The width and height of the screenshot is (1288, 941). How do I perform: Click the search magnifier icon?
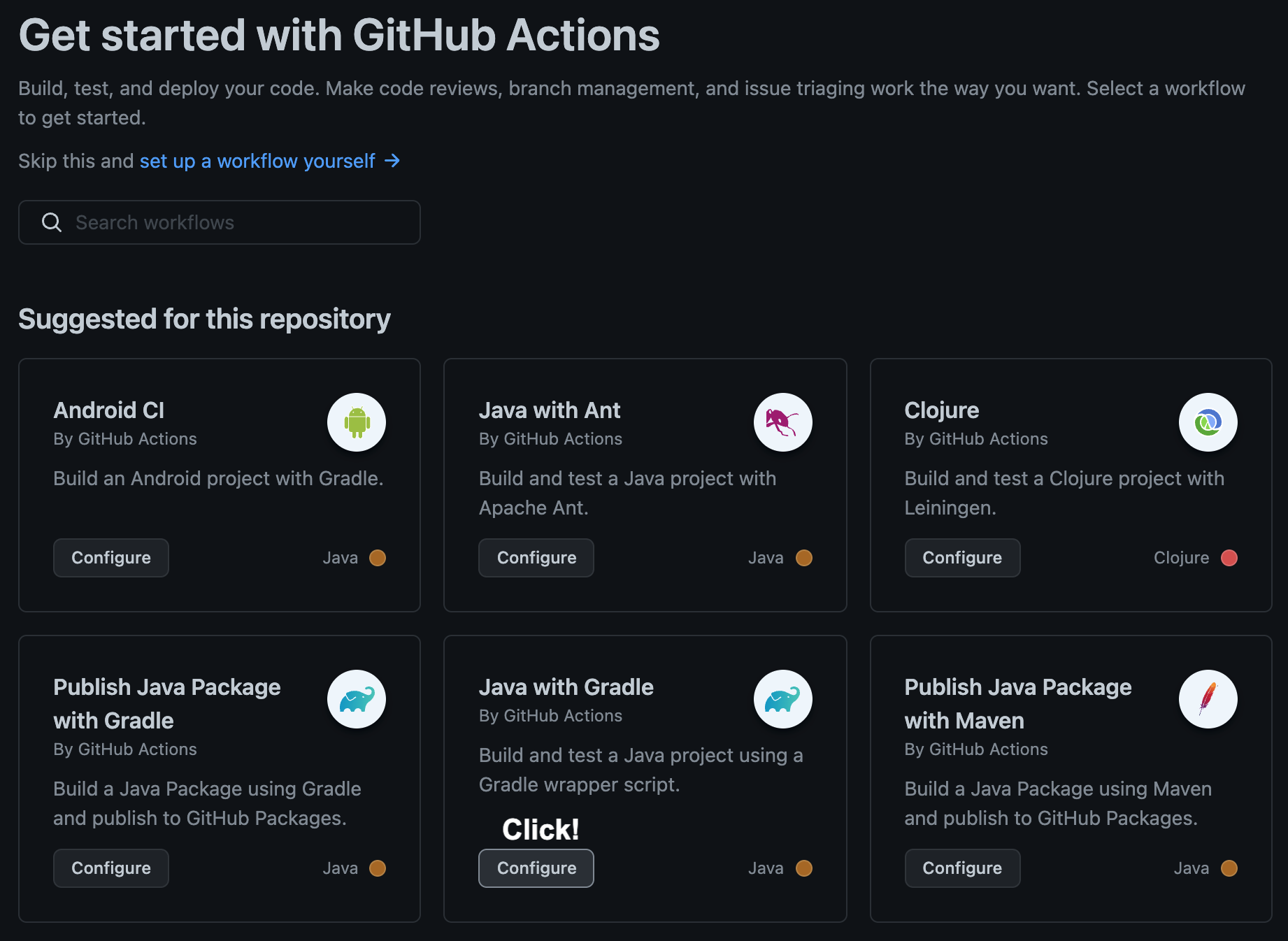click(52, 222)
